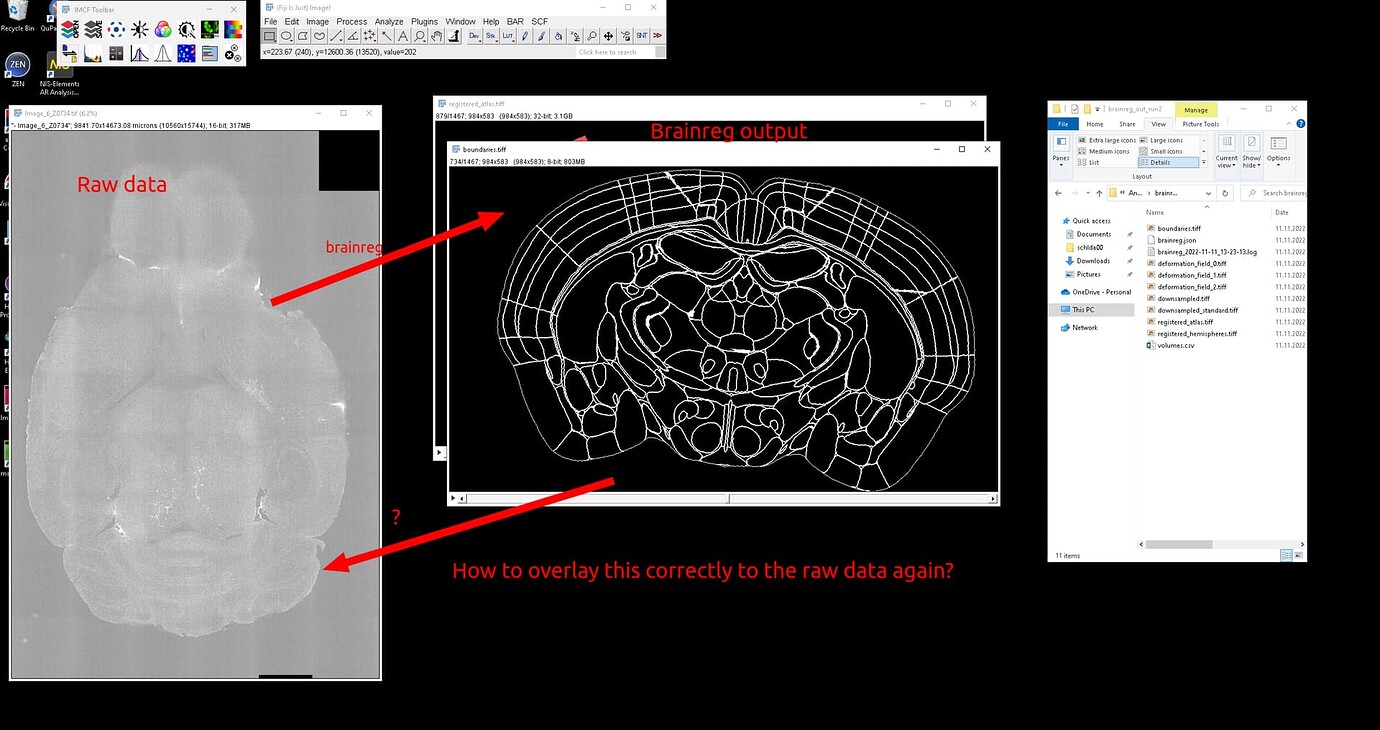Select the text annotation tool in ImageJ
Screen dimensions: 1380x730
click(x=402, y=35)
